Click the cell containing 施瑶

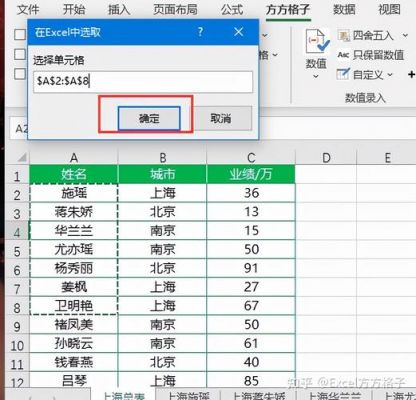pyautogui.click(x=74, y=193)
